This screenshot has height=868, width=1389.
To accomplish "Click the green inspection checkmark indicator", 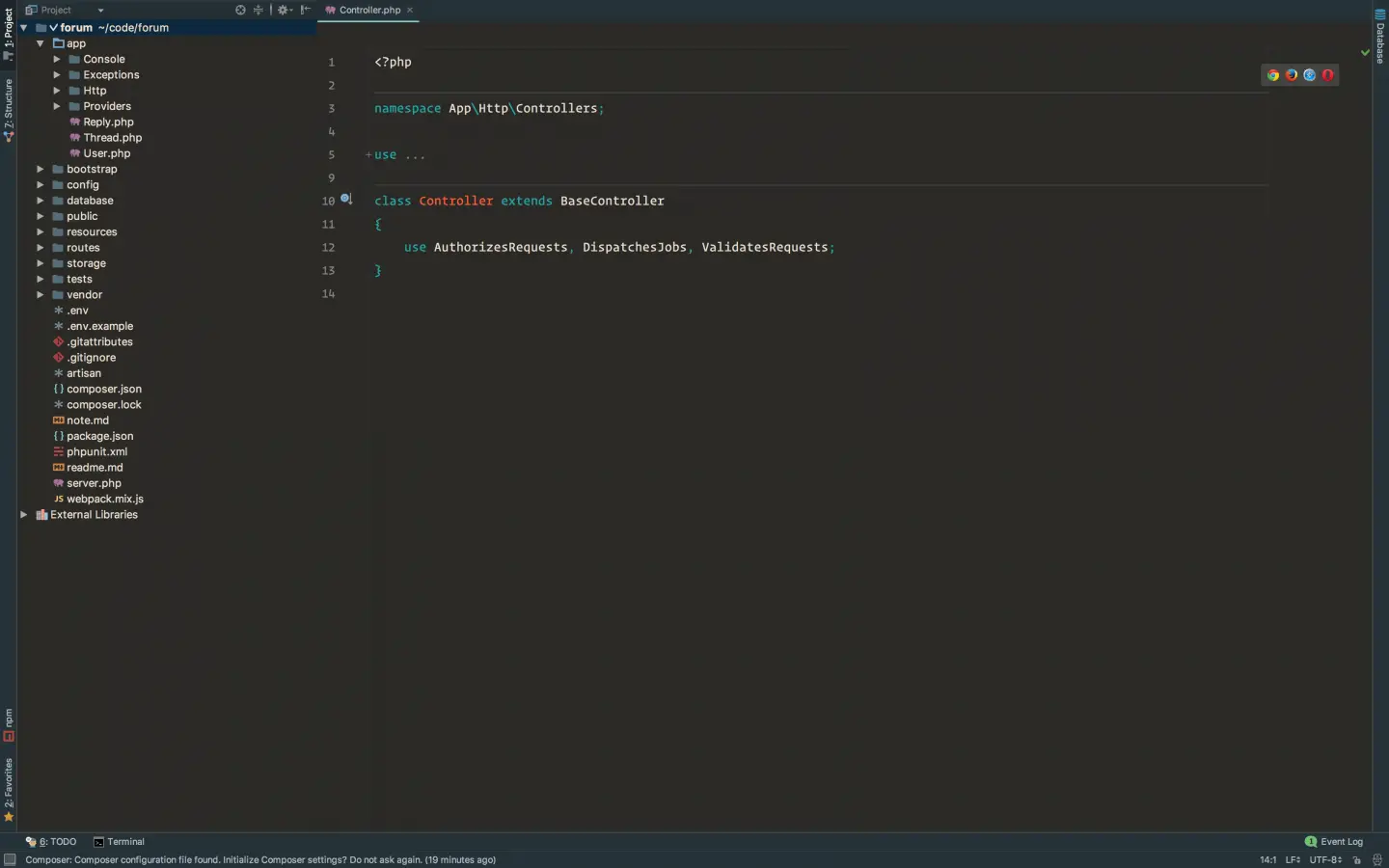I will [x=1365, y=53].
